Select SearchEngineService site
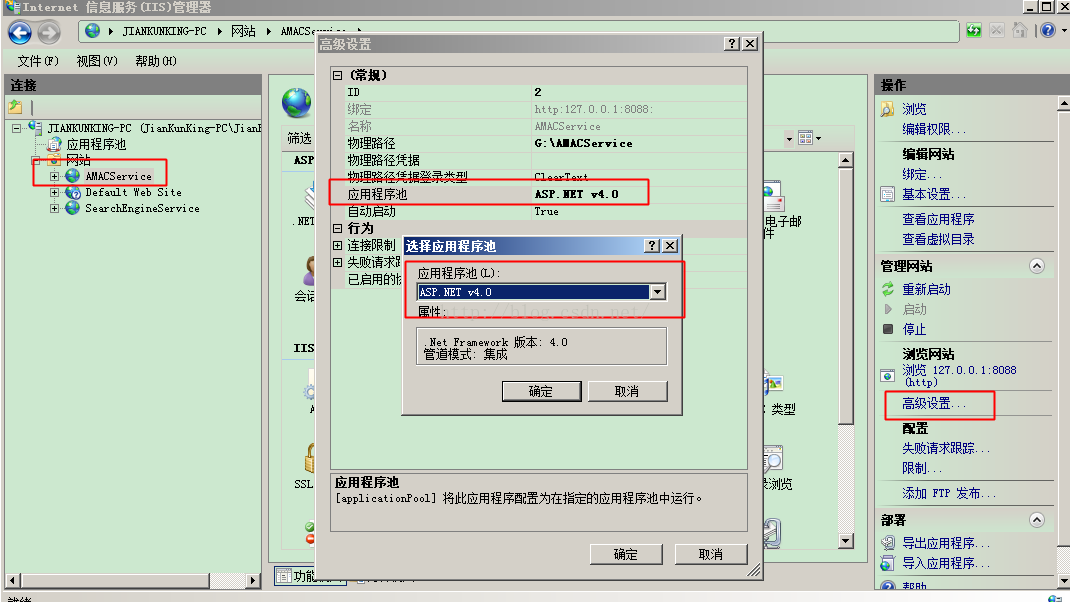1070x602 pixels. pos(142,208)
